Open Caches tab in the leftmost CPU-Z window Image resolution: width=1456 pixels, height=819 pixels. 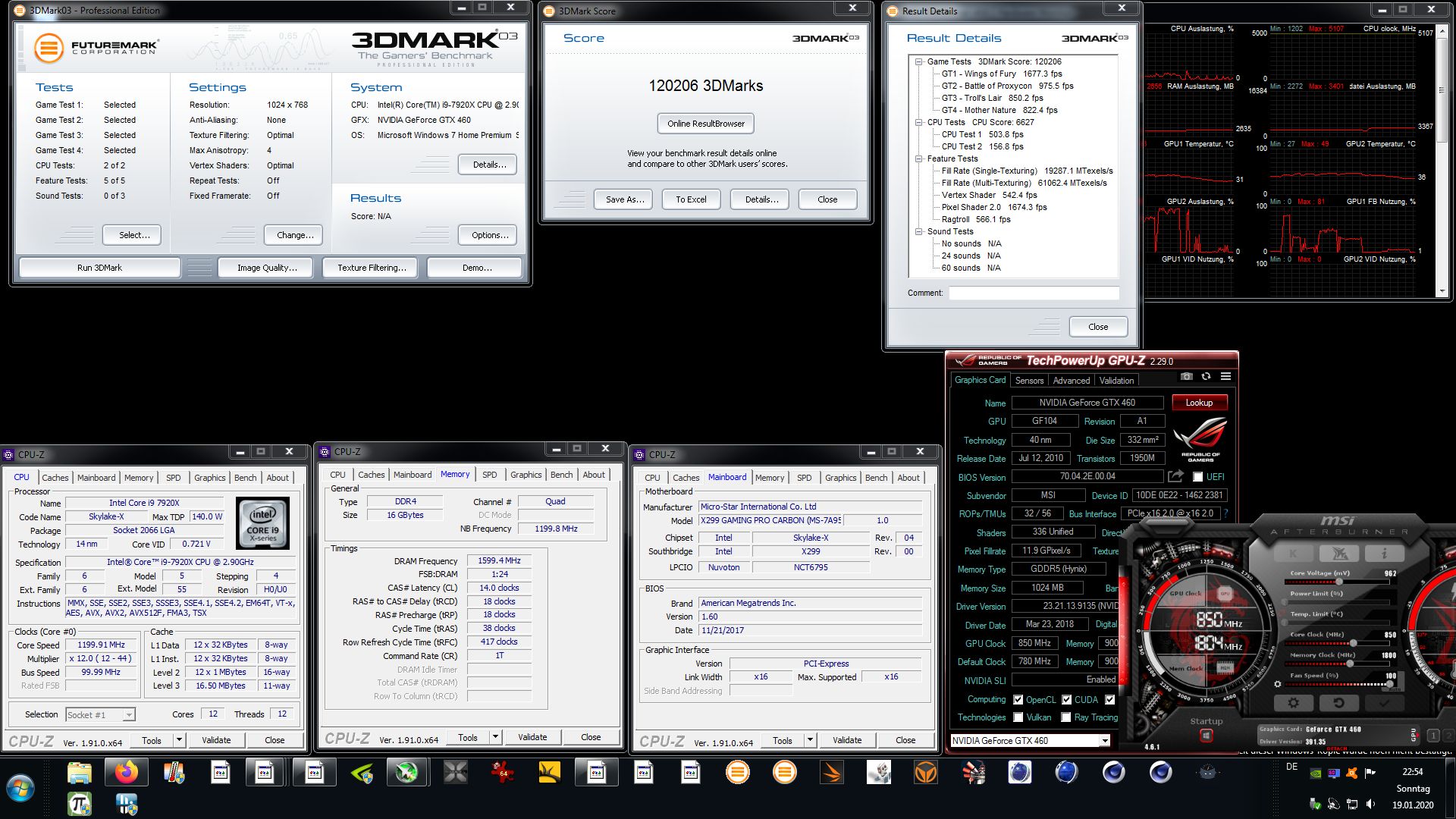pos(55,478)
